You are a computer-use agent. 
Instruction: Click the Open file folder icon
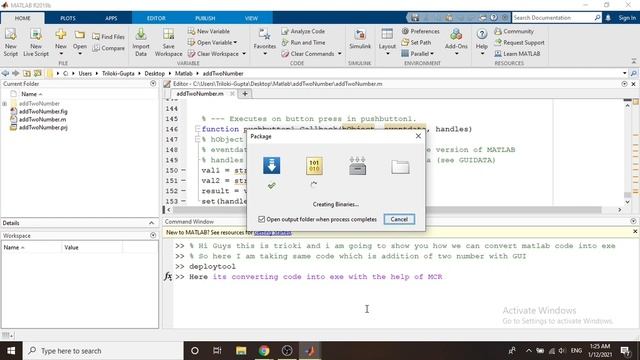click(x=80, y=36)
